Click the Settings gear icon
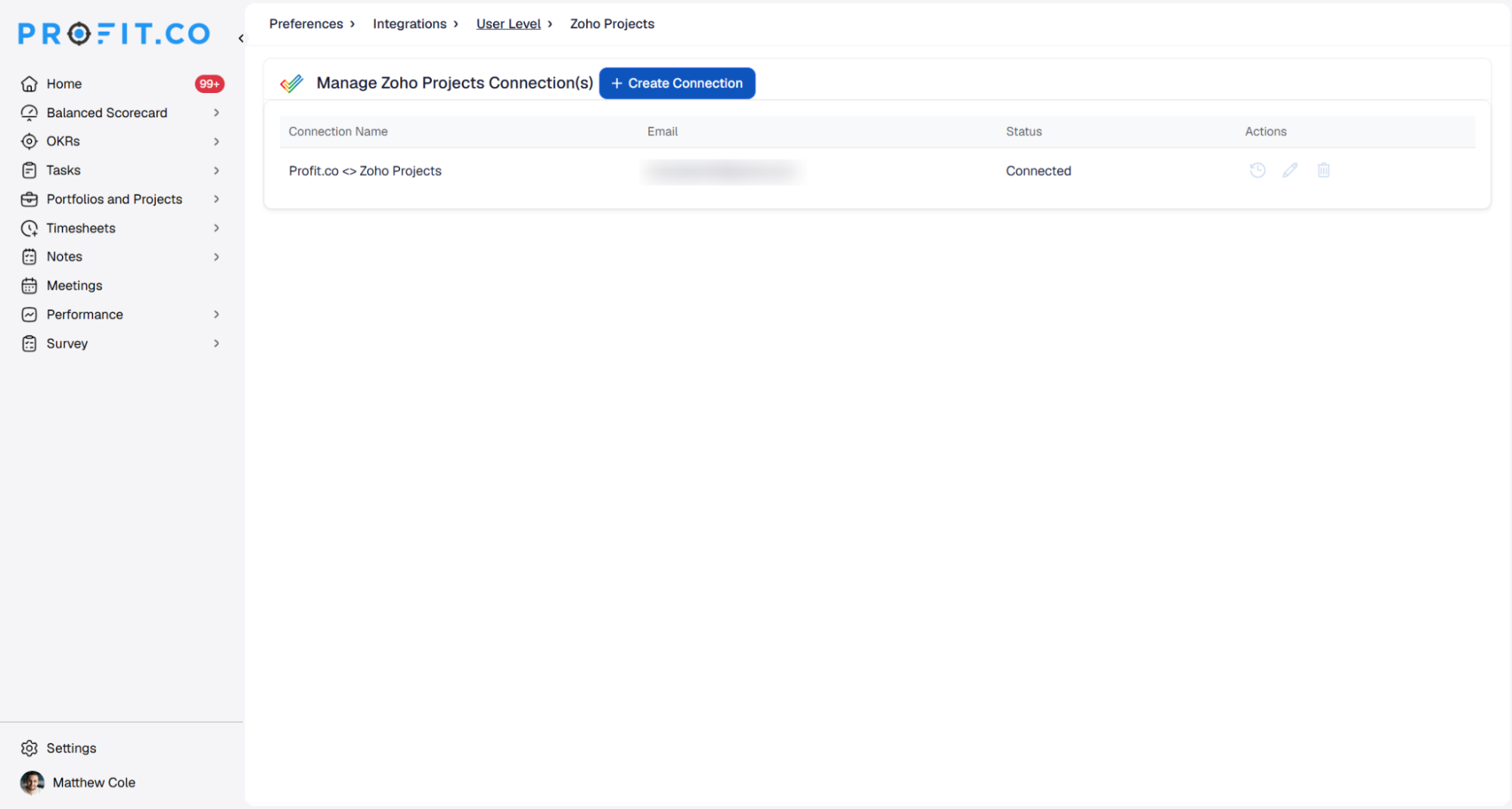Viewport: 1512px width, 809px height. coord(29,748)
